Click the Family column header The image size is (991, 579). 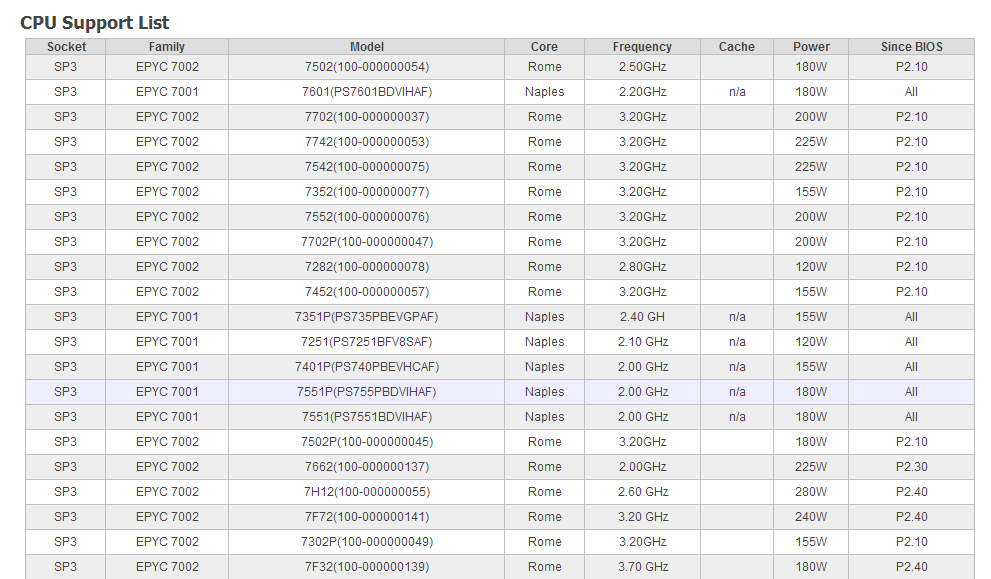coord(167,47)
